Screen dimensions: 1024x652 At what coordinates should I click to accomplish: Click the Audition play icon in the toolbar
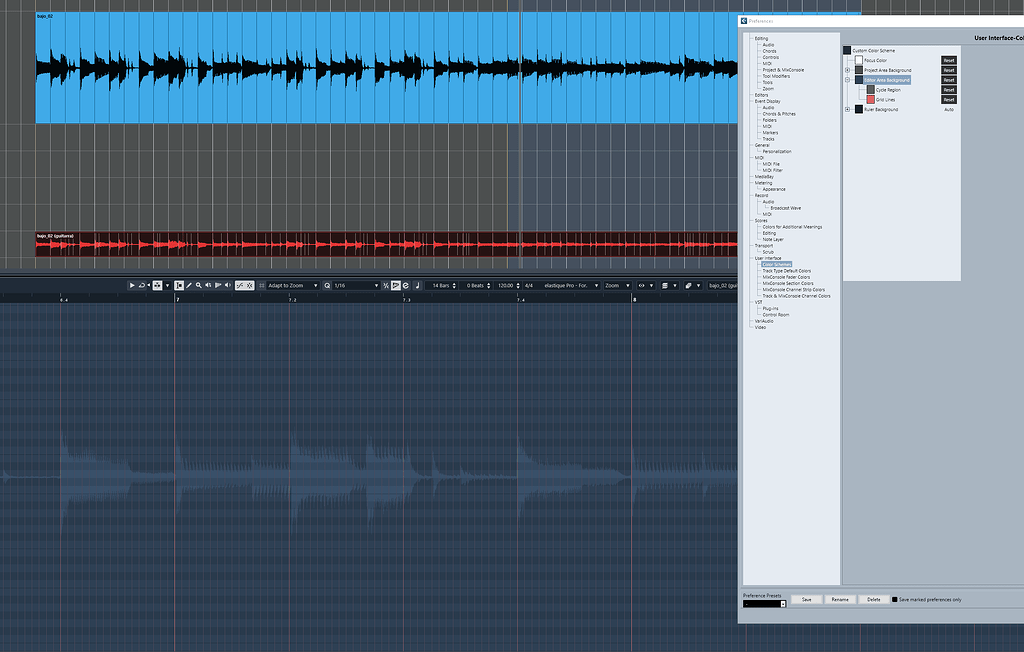coord(132,285)
